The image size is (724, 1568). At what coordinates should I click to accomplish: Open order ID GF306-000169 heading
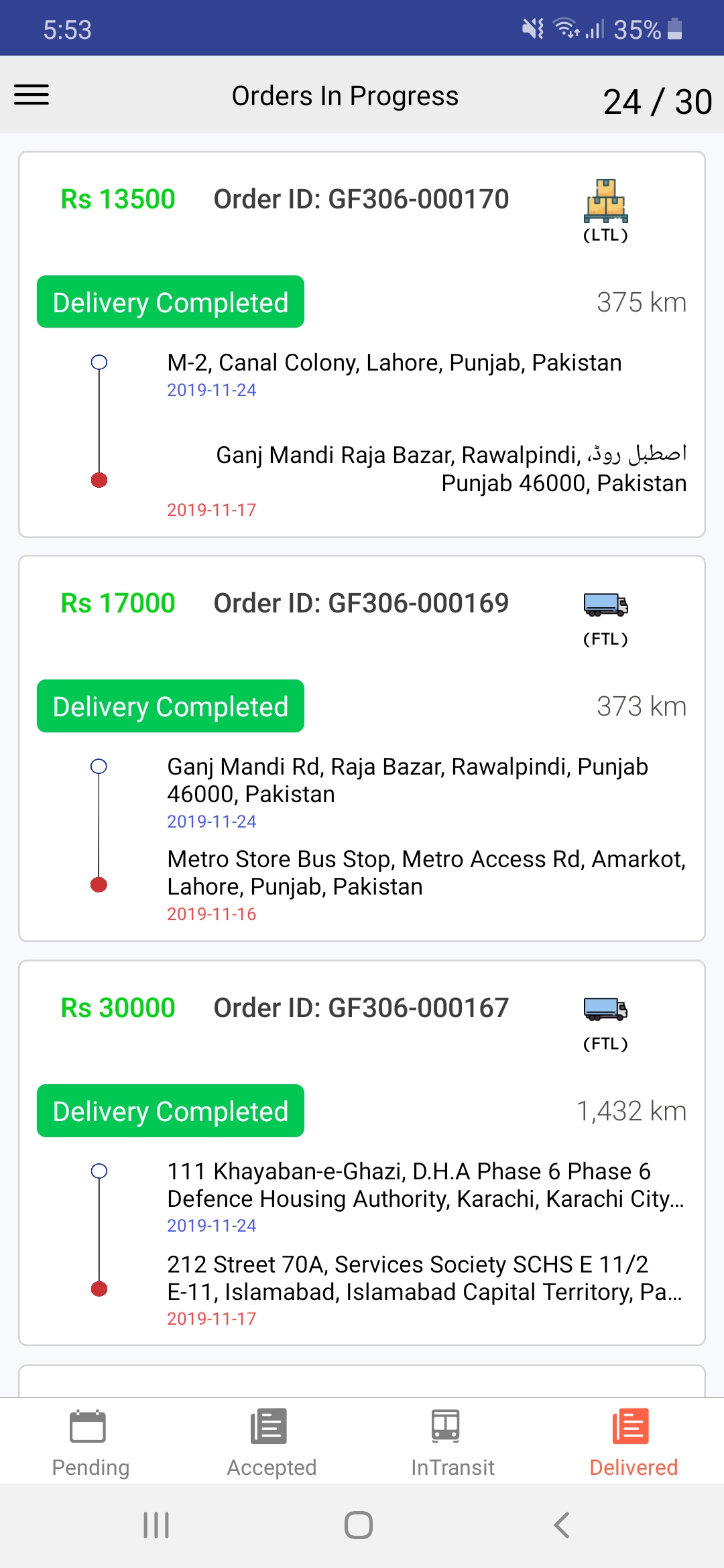[361, 603]
